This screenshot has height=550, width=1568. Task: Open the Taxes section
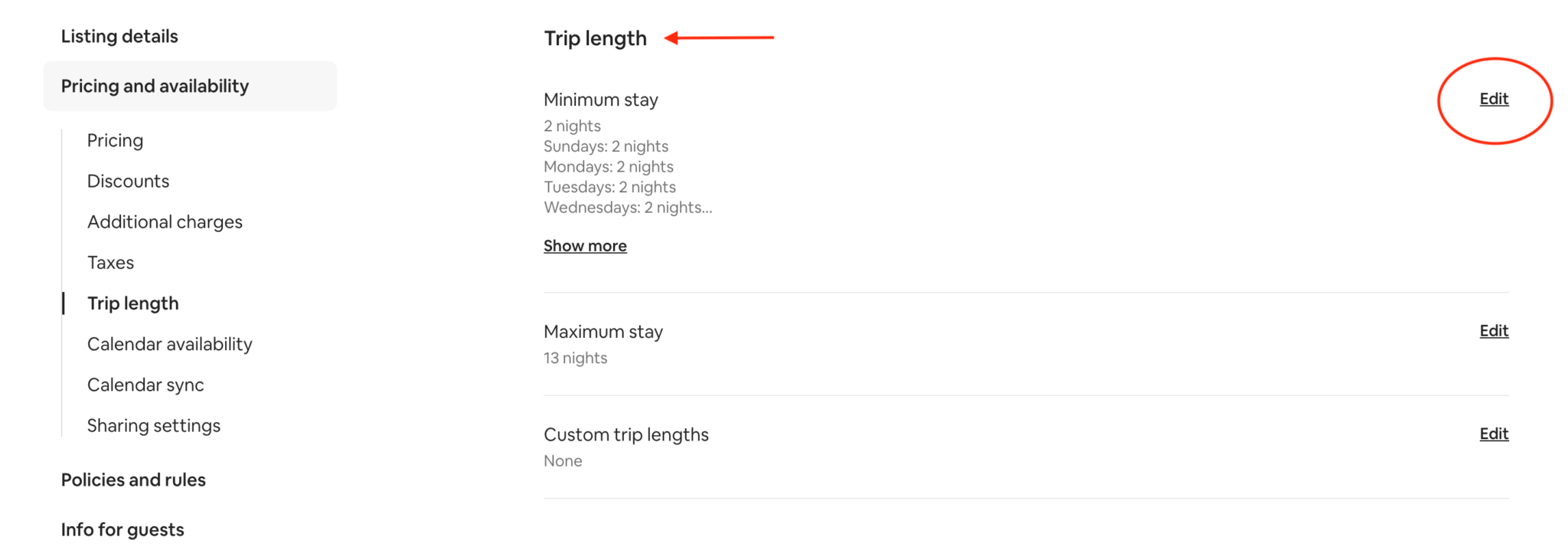(110, 262)
